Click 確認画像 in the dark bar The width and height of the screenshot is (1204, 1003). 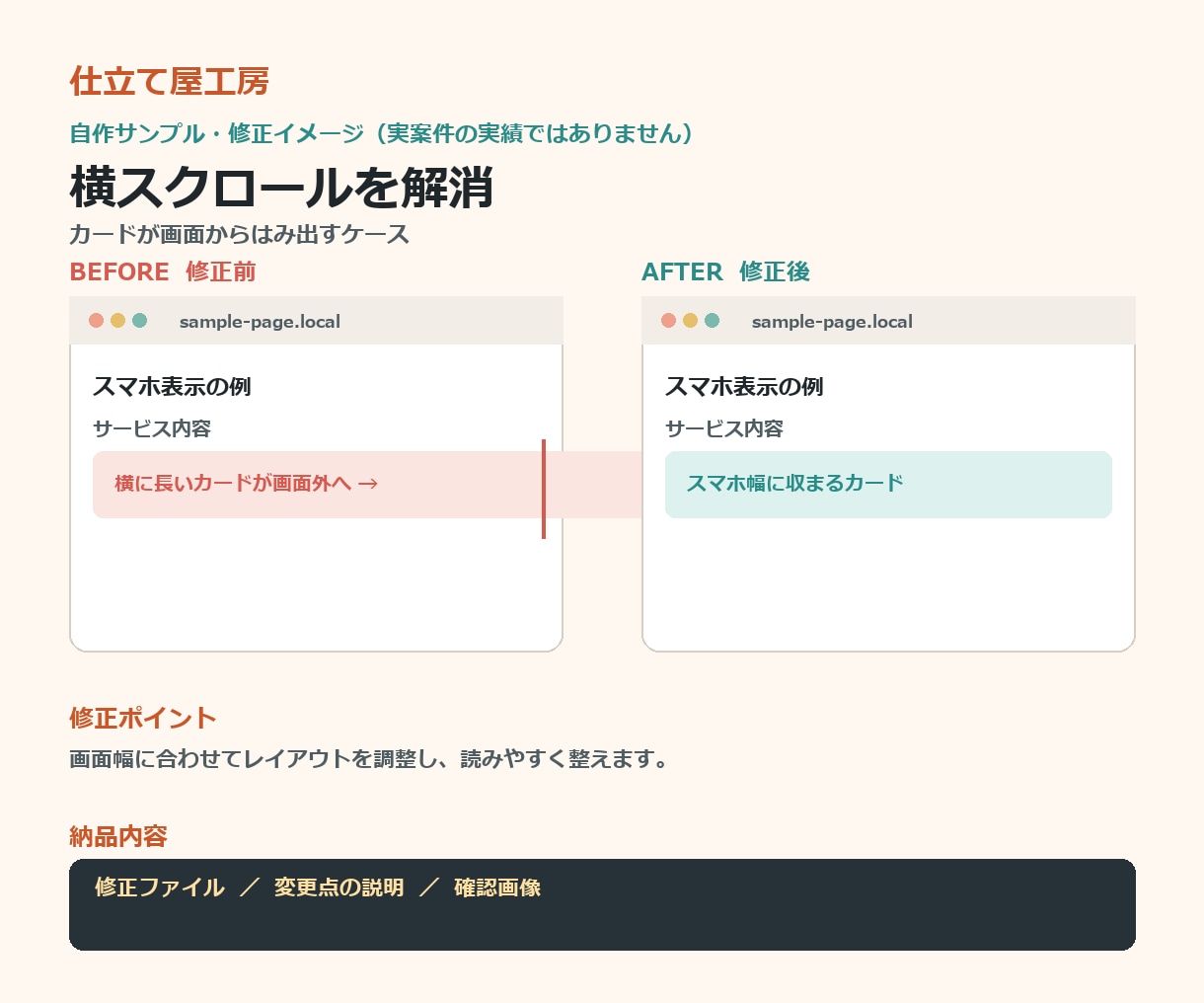click(x=497, y=887)
